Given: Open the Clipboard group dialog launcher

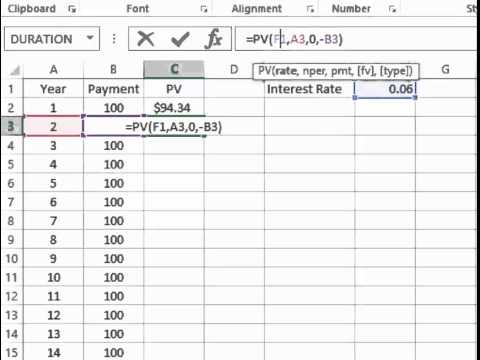Looking at the screenshot, I should point(72,9).
